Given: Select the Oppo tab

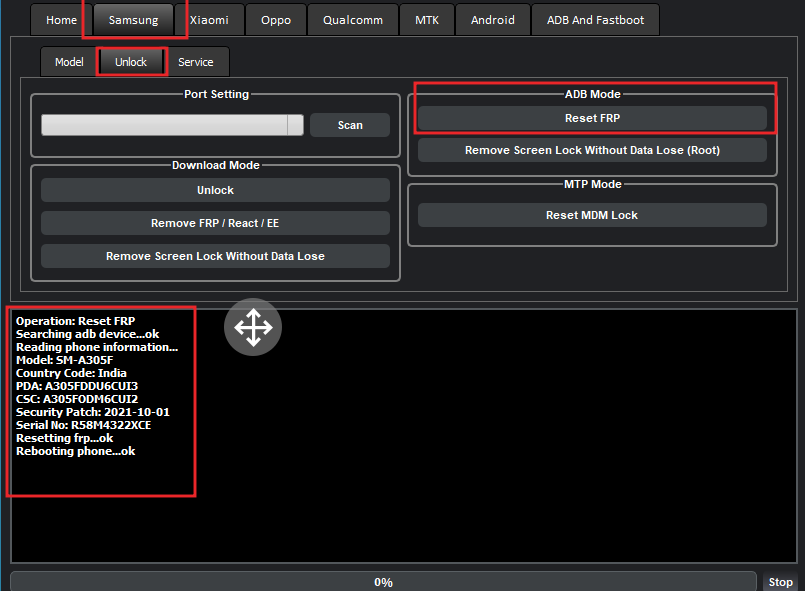Looking at the screenshot, I should coord(276,20).
